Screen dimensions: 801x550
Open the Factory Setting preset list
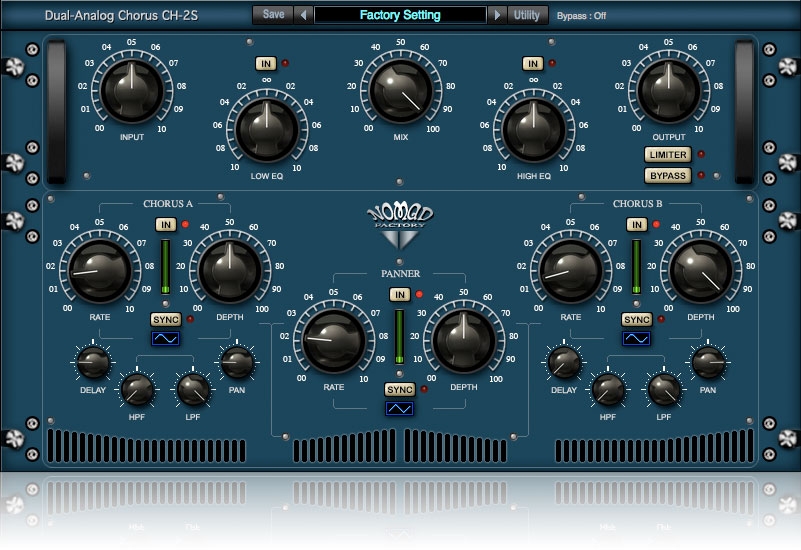pyautogui.click(x=400, y=15)
